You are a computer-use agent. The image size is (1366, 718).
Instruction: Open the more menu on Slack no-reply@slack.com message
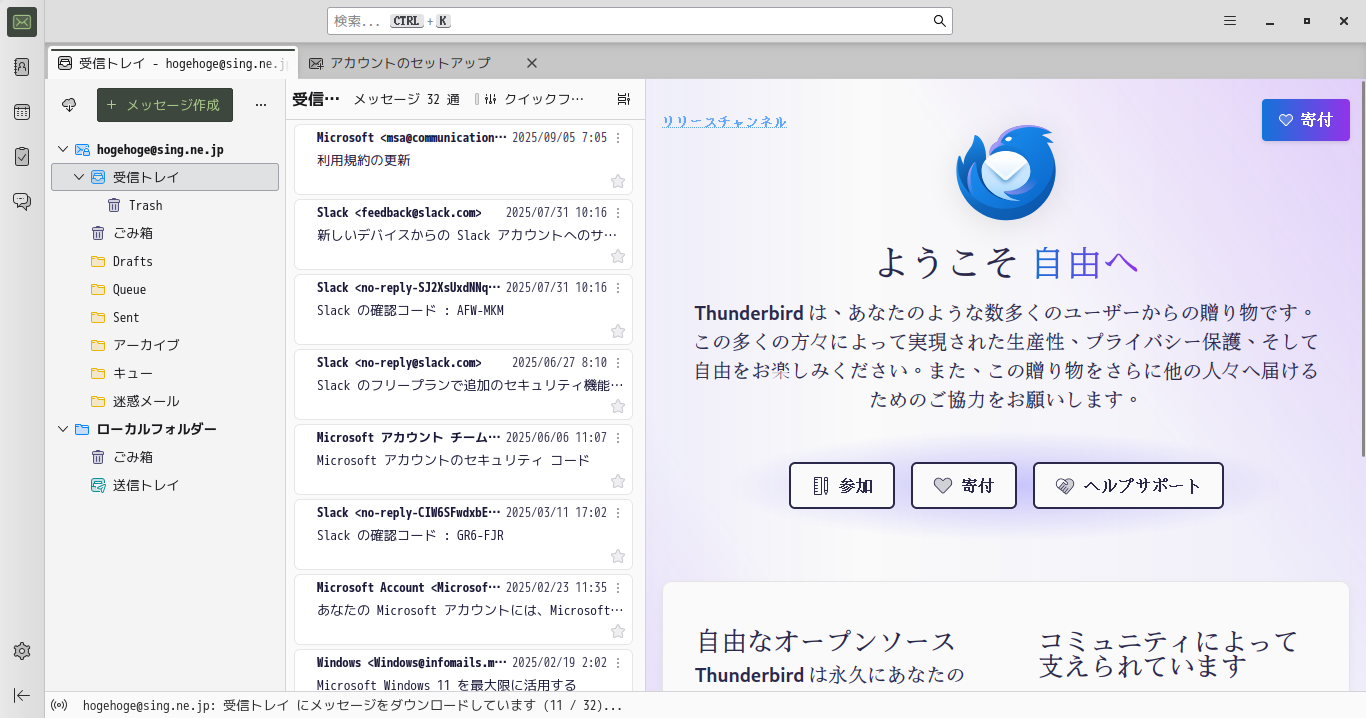tap(618, 363)
